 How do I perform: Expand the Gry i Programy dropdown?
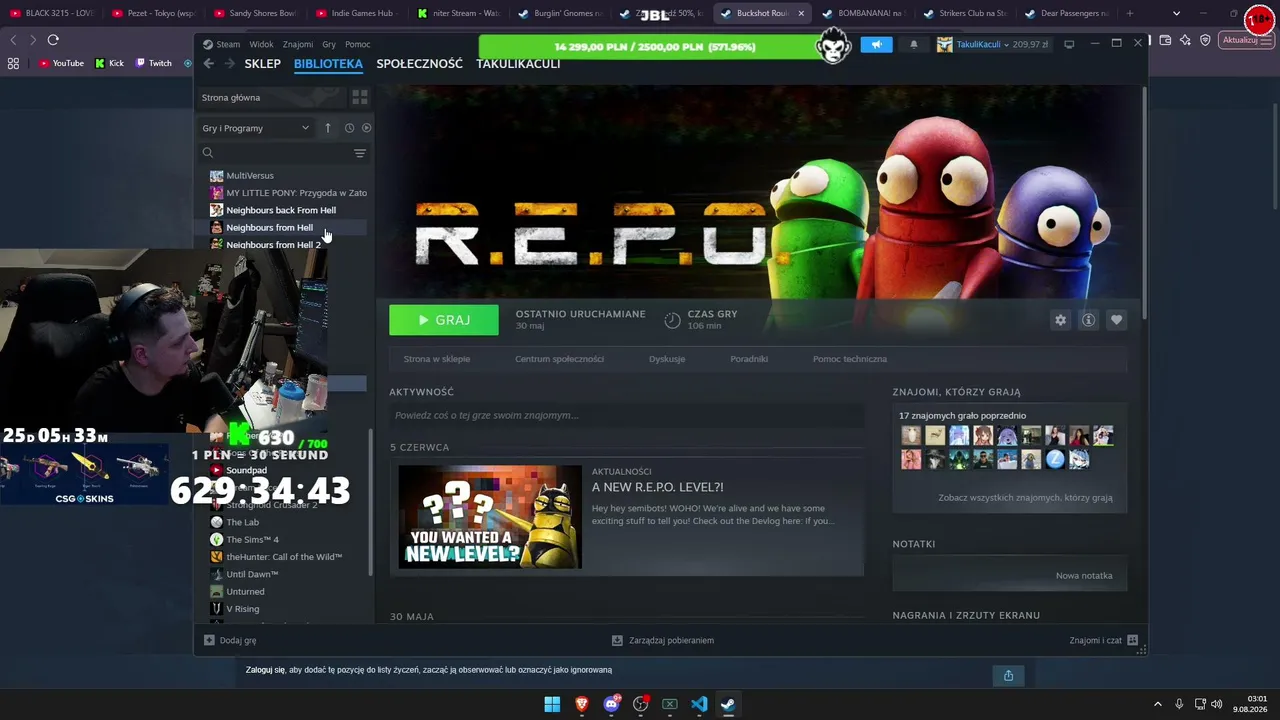(x=255, y=128)
